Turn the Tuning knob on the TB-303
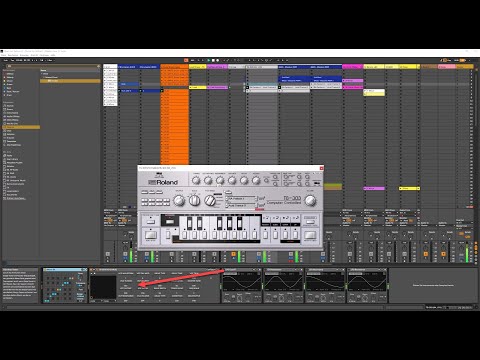The width and height of the screenshot is (480, 360). coord(196,180)
